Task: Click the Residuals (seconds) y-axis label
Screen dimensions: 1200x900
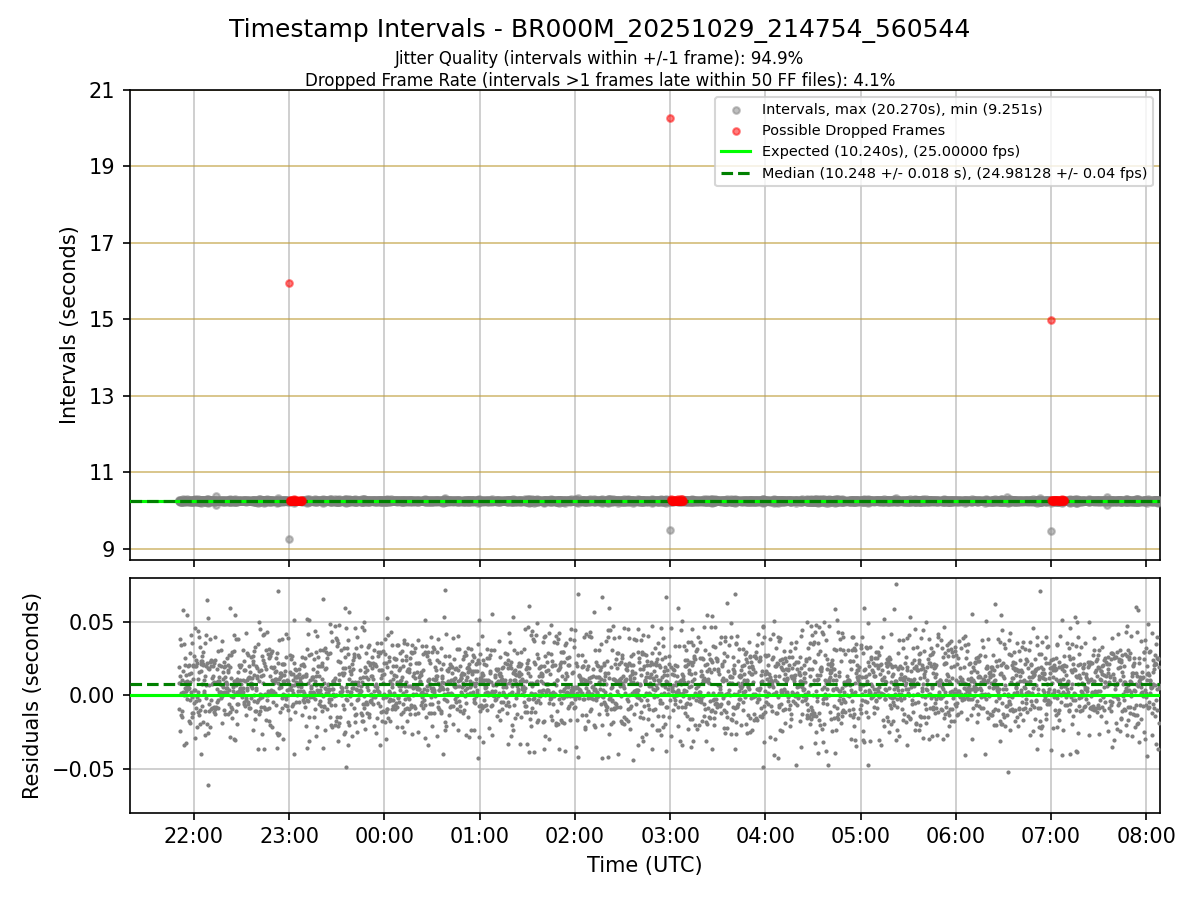Action: (x=32, y=696)
